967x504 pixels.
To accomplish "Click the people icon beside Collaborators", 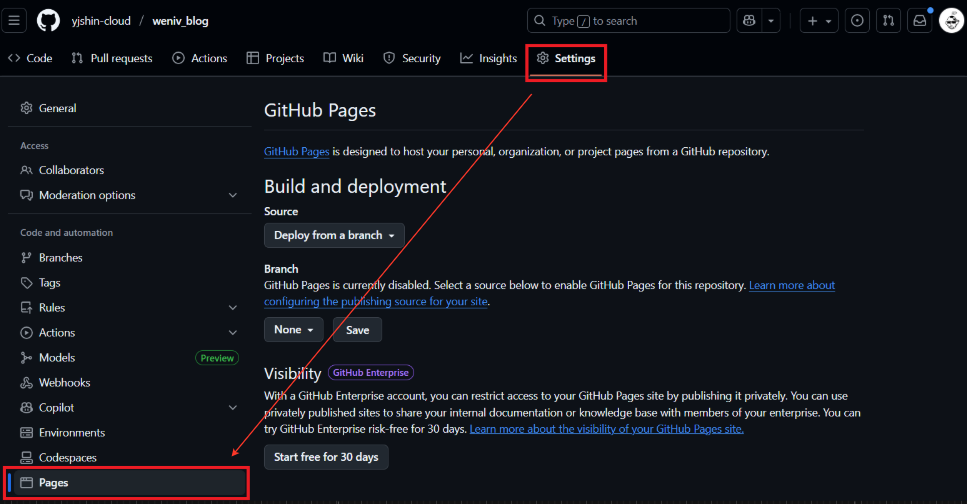I will click(x=26, y=170).
